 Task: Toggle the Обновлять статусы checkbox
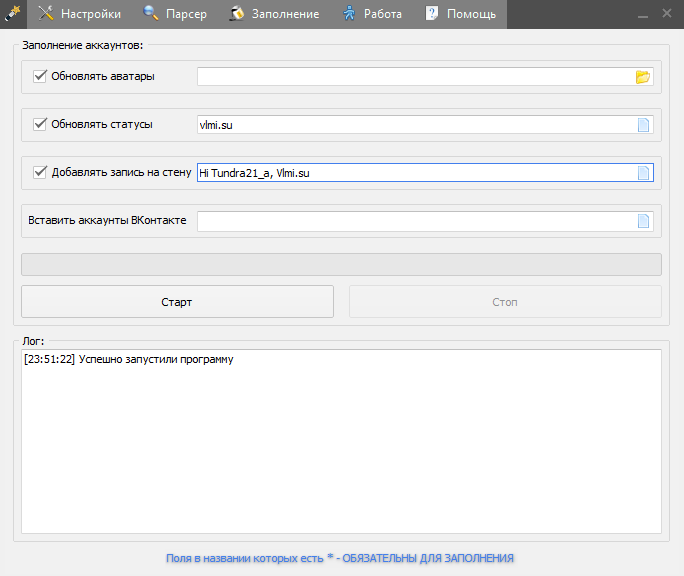pos(41,124)
